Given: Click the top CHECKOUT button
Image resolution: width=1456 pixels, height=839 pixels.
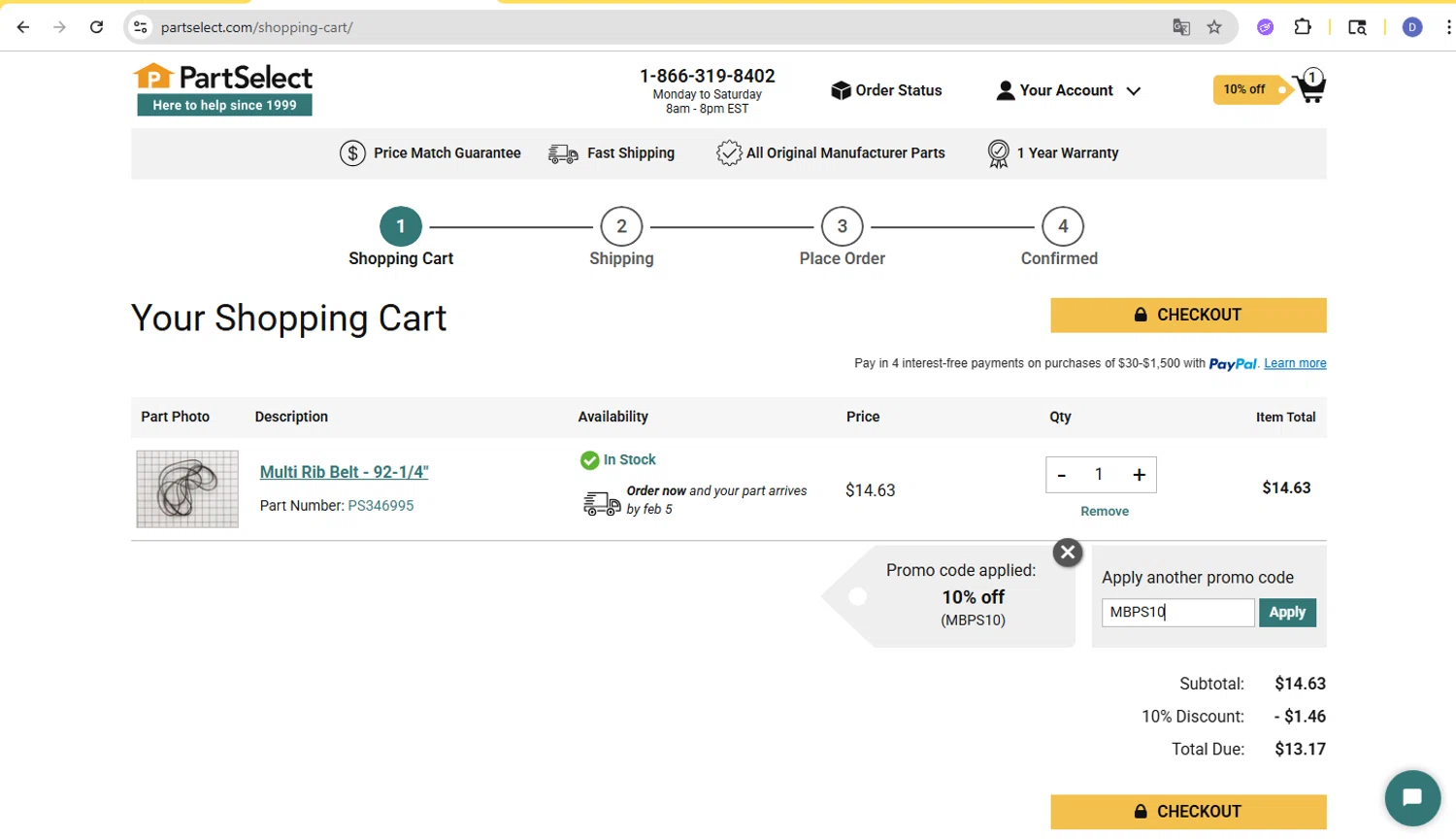Looking at the screenshot, I should tap(1188, 315).
